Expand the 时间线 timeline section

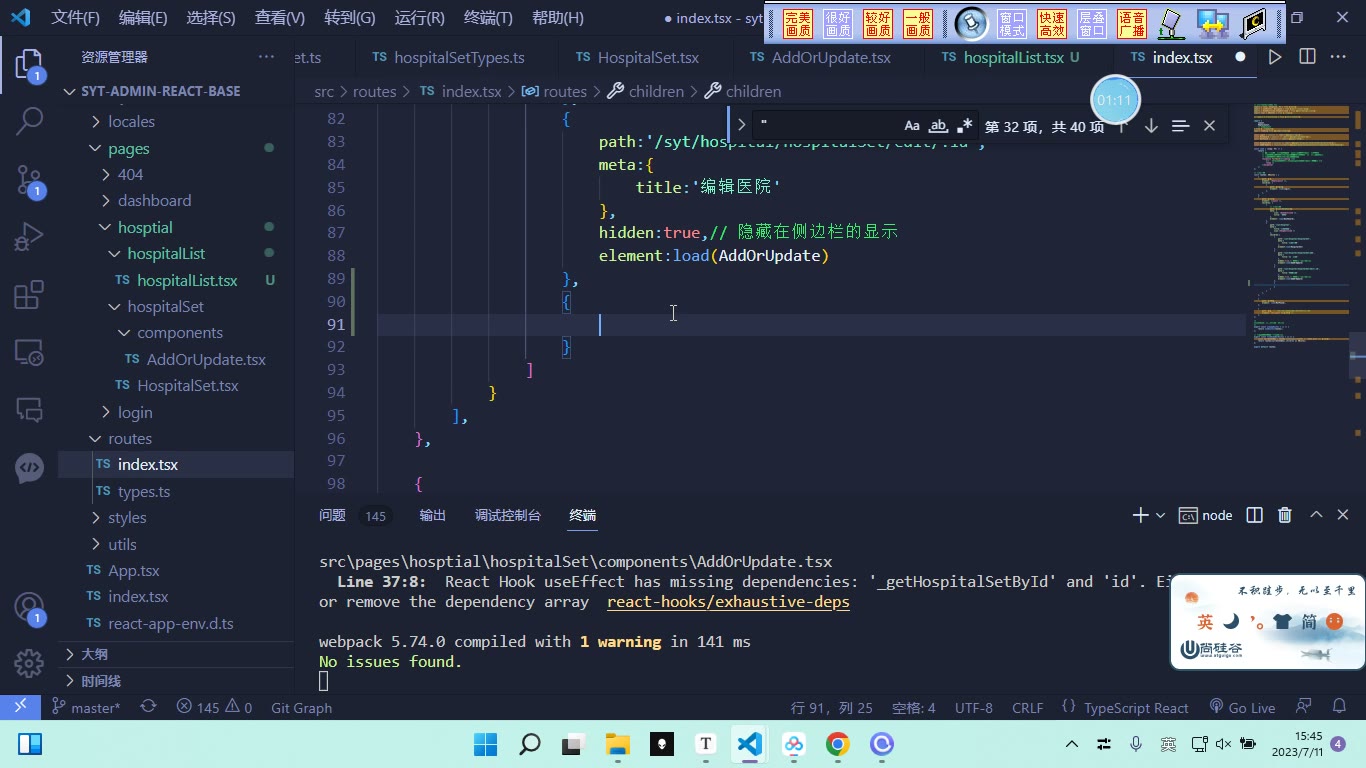[101, 681]
